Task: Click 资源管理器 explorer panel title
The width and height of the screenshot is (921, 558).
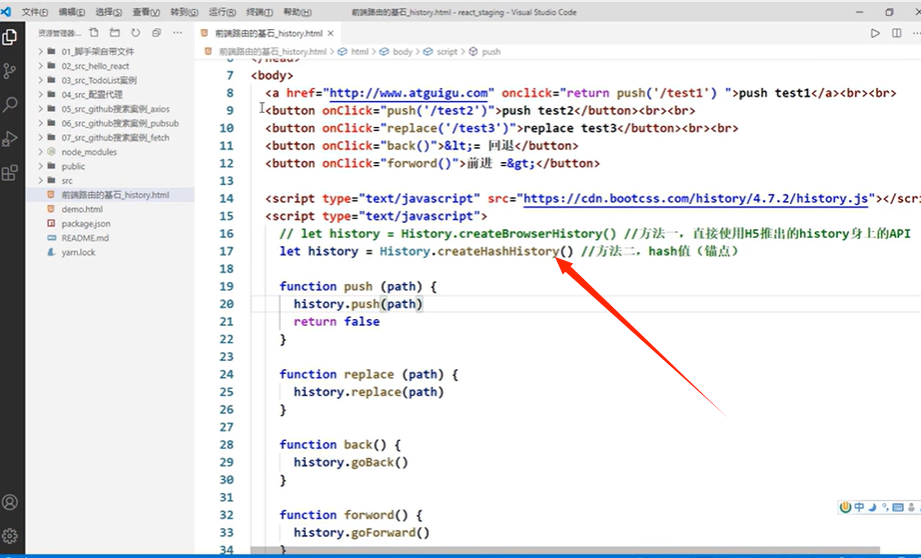Action: tap(57, 33)
